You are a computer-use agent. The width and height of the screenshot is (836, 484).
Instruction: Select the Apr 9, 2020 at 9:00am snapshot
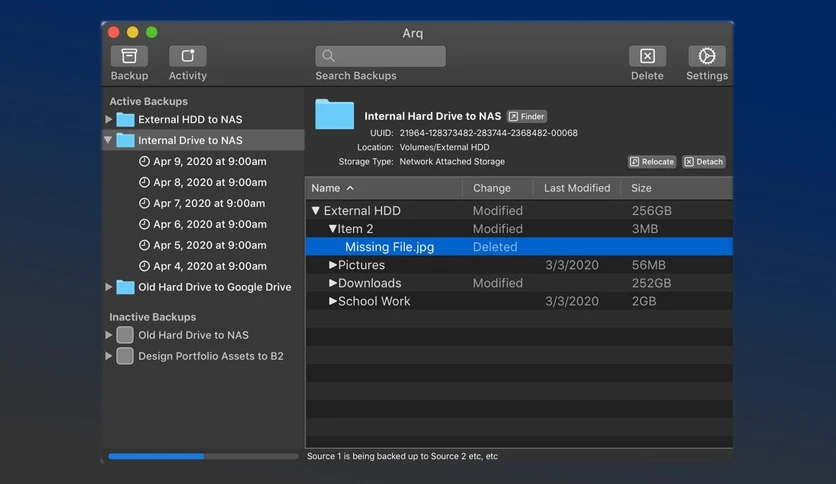tap(210, 161)
